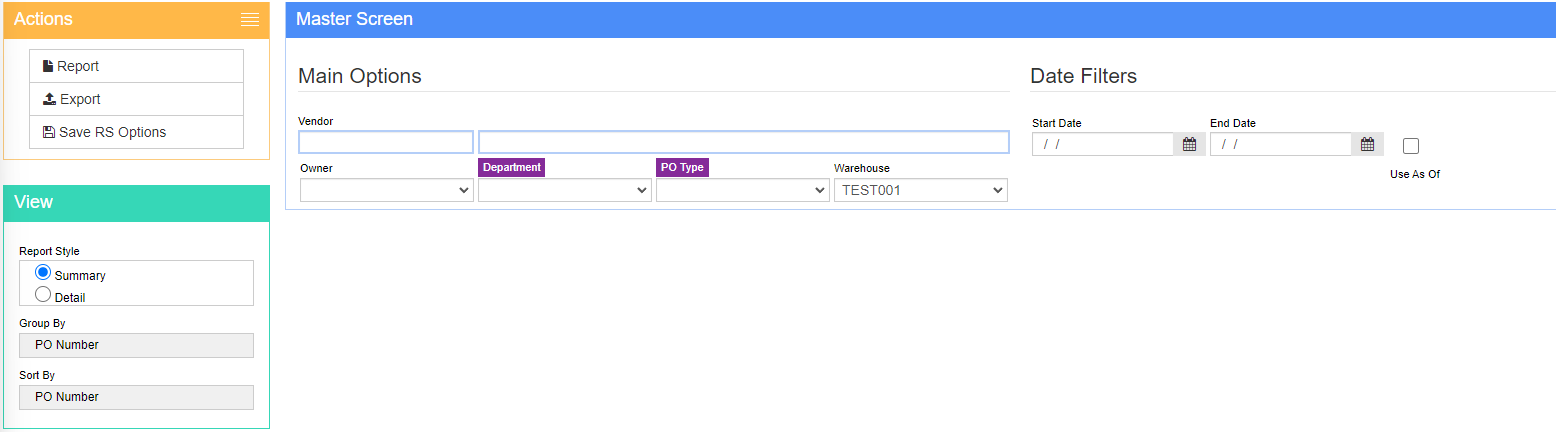Image resolution: width=1556 pixels, height=432 pixels.
Task: Open the PO Type dropdown
Action: (743, 190)
